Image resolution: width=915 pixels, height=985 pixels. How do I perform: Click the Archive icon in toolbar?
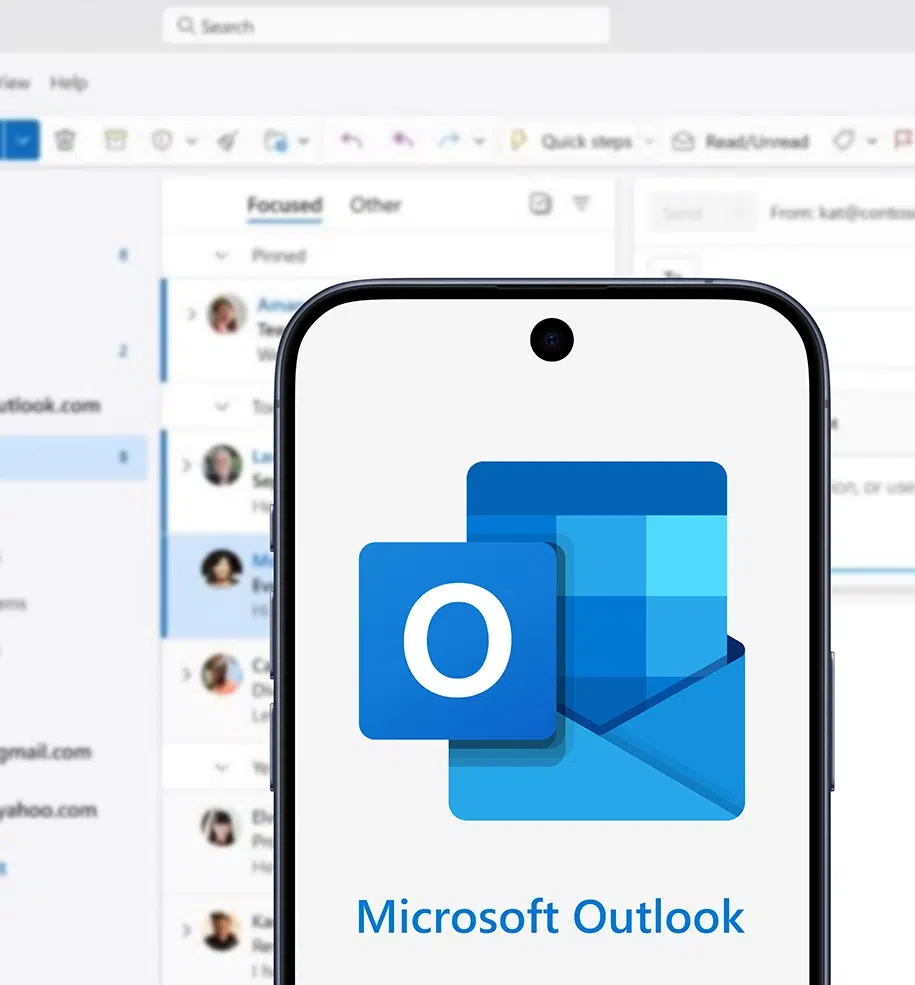pos(115,140)
